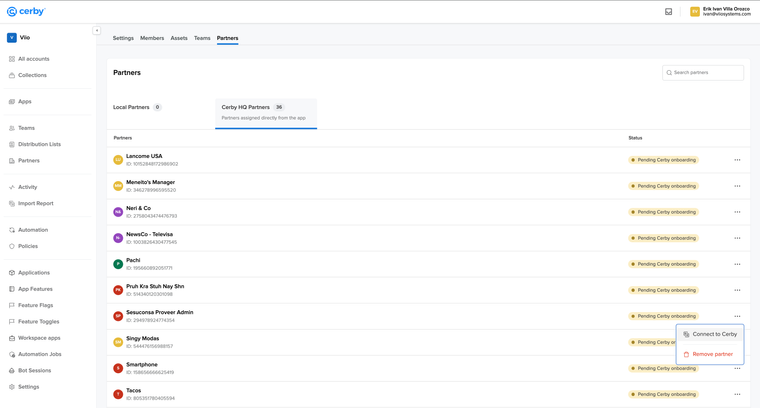The height and width of the screenshot is (408, 760).
Task: Select the Partners top tab
Action: pos(227,38)
